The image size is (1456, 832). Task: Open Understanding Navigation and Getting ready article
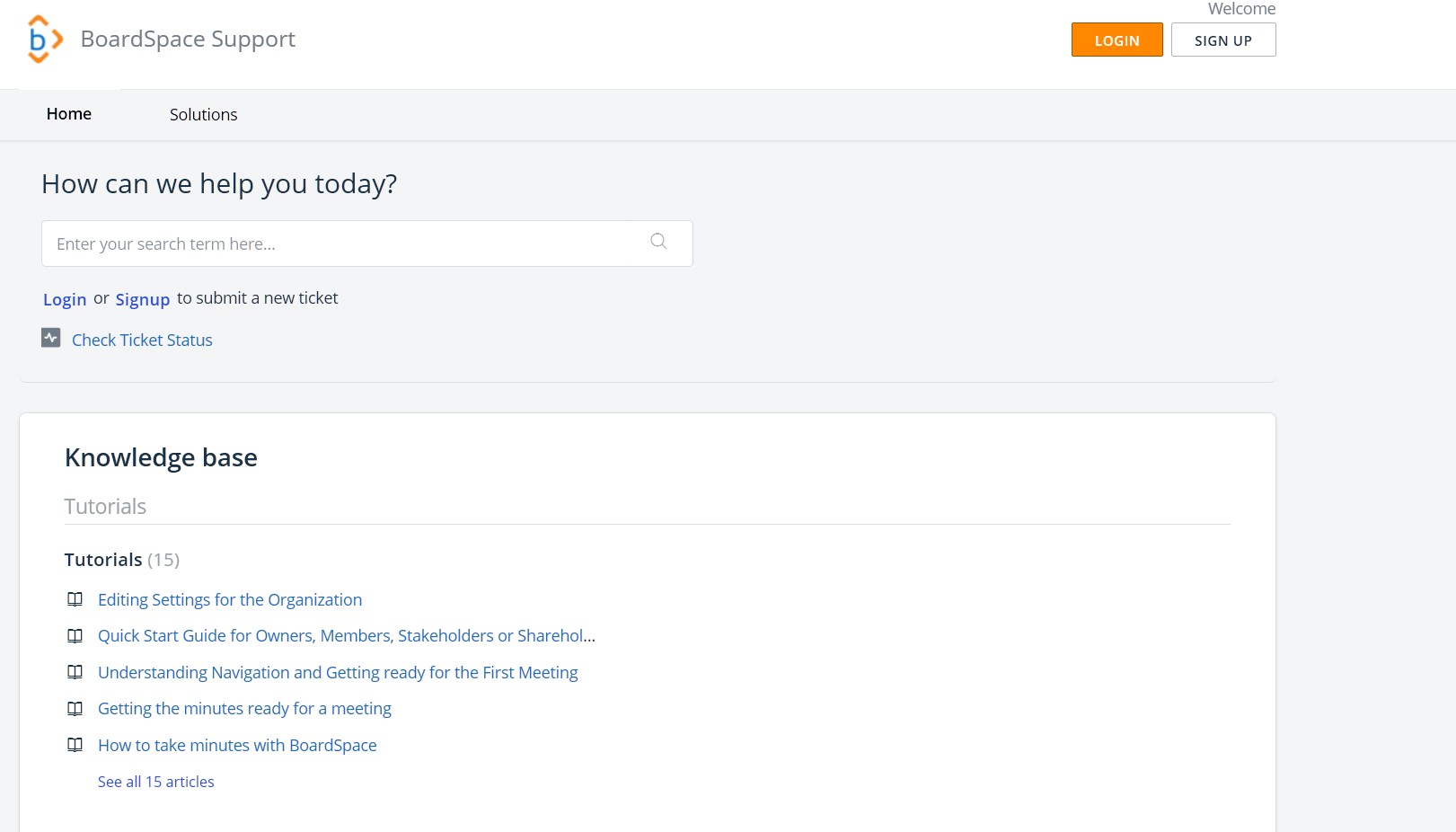[x=338, y=672]
